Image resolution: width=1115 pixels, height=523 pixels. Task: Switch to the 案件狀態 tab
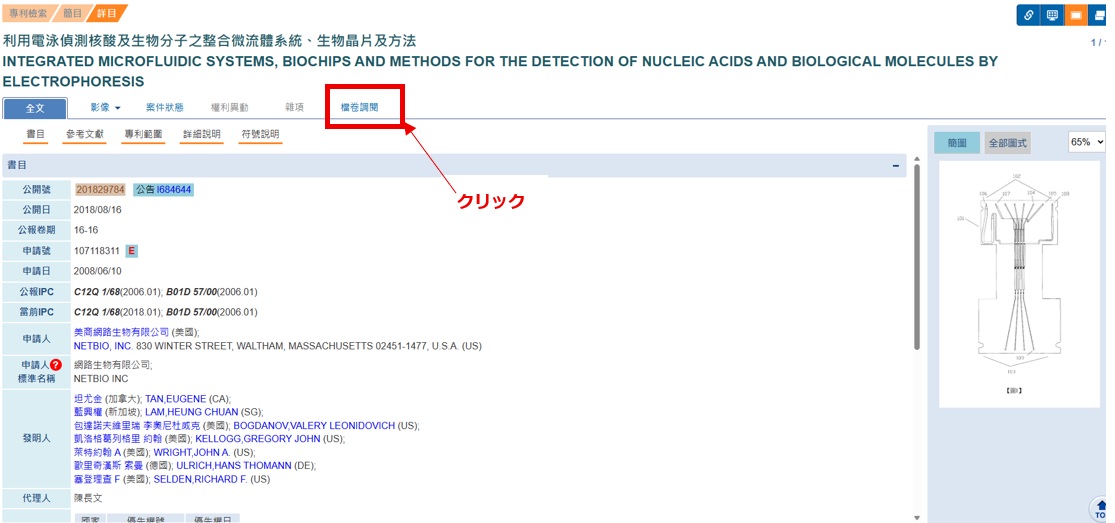[x=165, y=107]
